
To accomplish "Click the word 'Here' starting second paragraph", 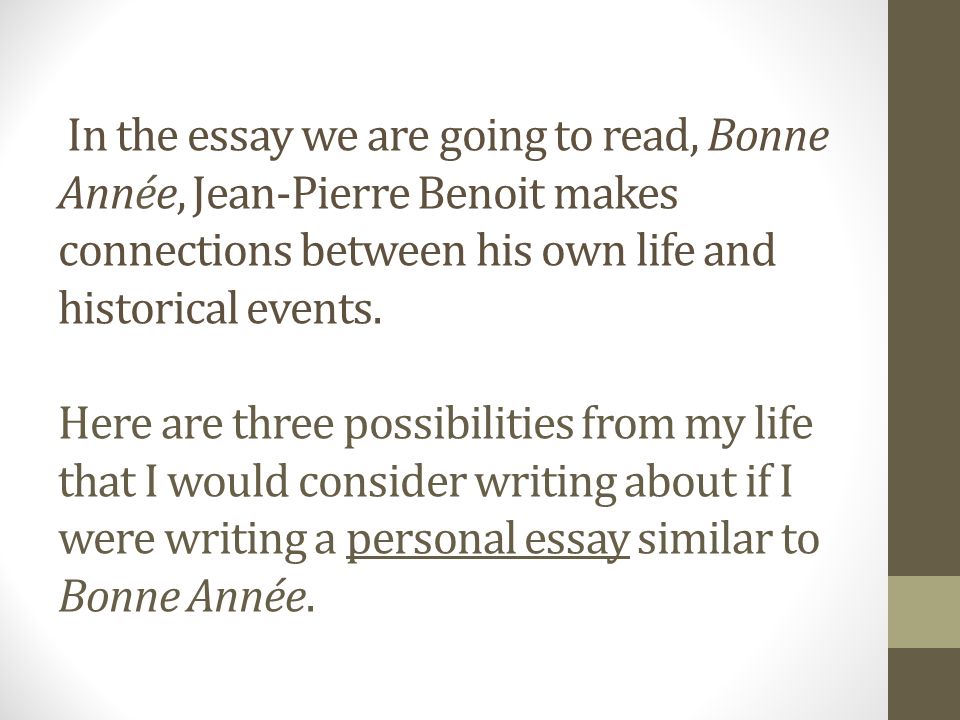I will (105, 422).
